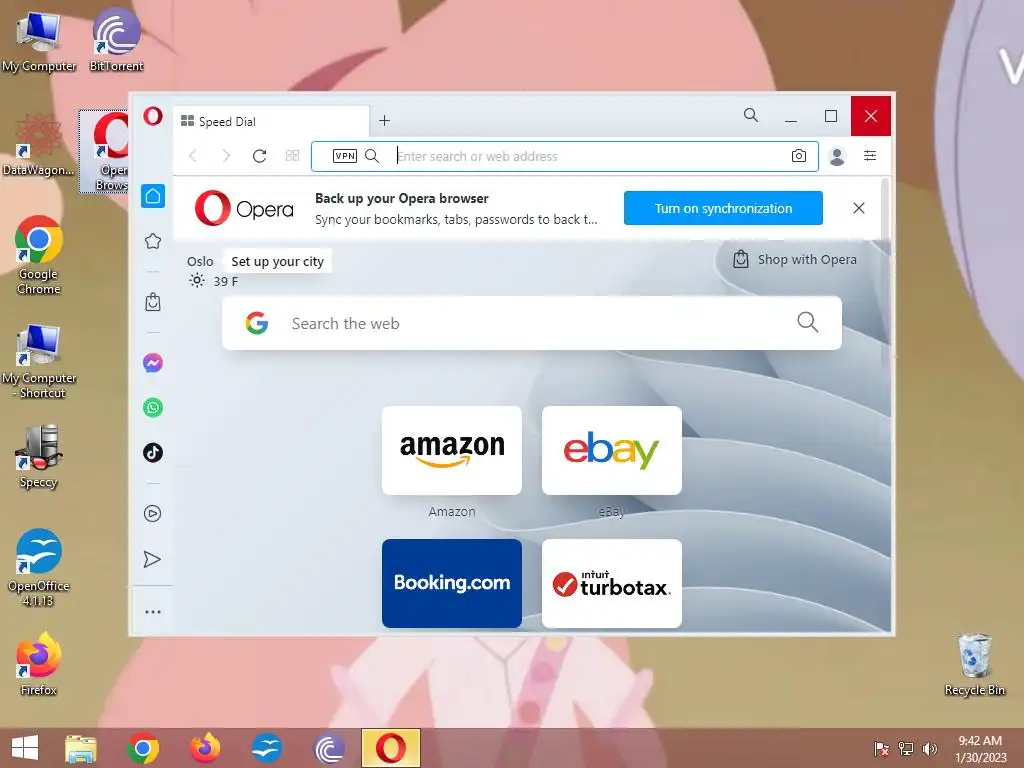Image resolution: width=1024 pixels, height=768 pixels.
Task: Open the Opera account profile icon
Action: (837, 156)
